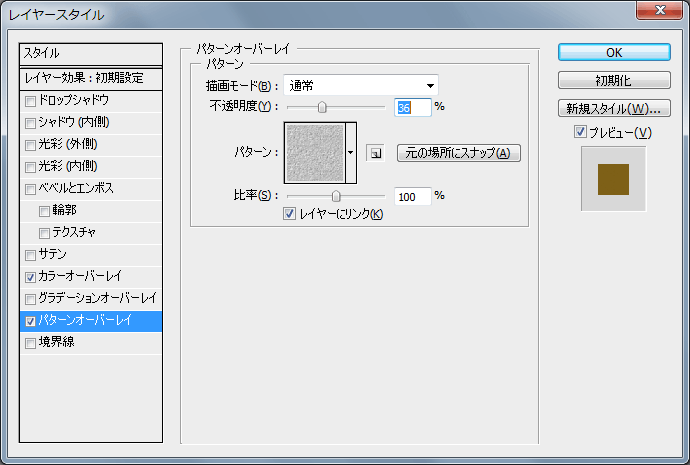690x465 pixels.
Task: Enable ドロップシャドウ checkbox
Action: point(30,101)
